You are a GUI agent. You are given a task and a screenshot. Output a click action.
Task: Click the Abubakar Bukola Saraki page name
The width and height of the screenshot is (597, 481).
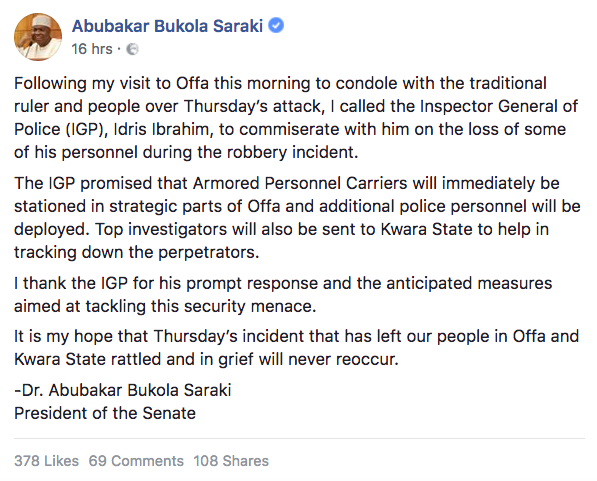(167, 26)
